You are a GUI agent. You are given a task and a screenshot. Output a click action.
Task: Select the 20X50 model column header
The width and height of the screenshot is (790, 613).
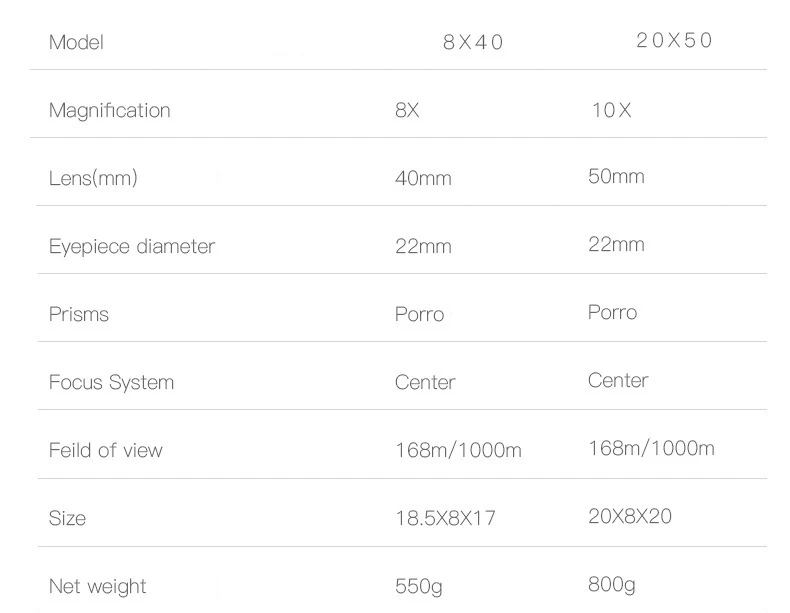(674, 40)
